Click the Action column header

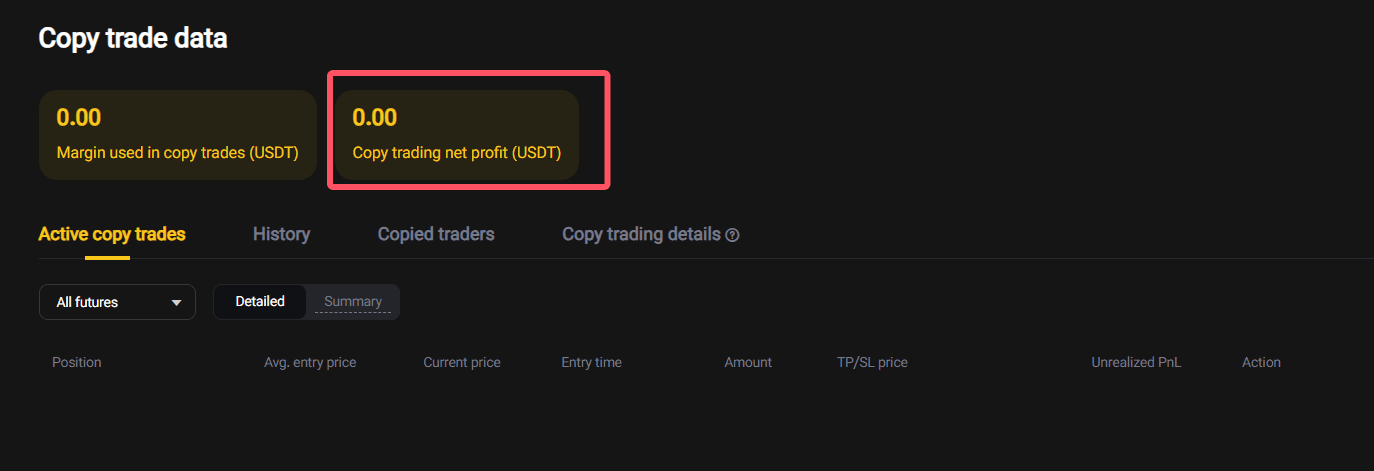(1261, 362)
